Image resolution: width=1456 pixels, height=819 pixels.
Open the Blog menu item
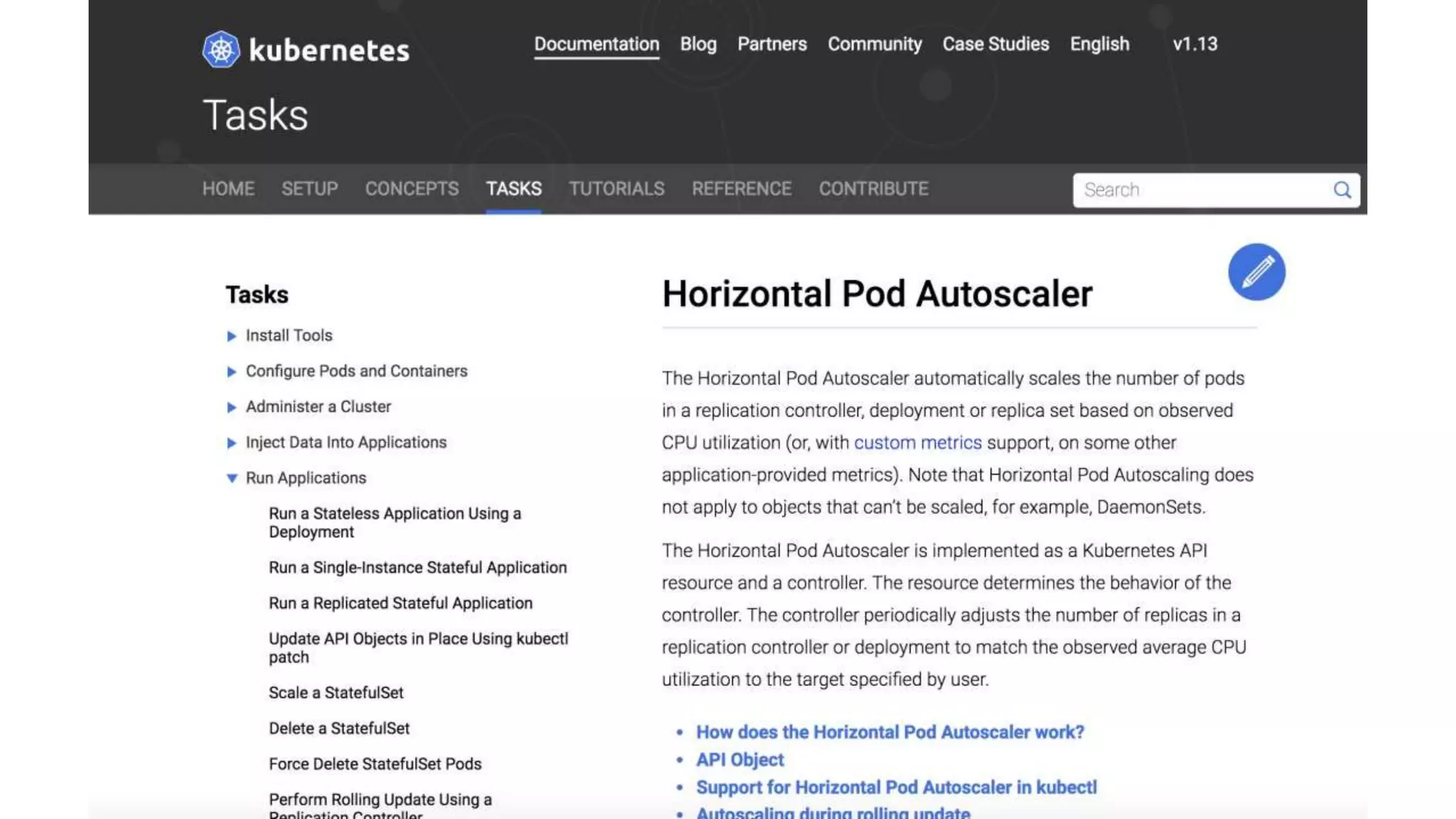pos(698,44)
